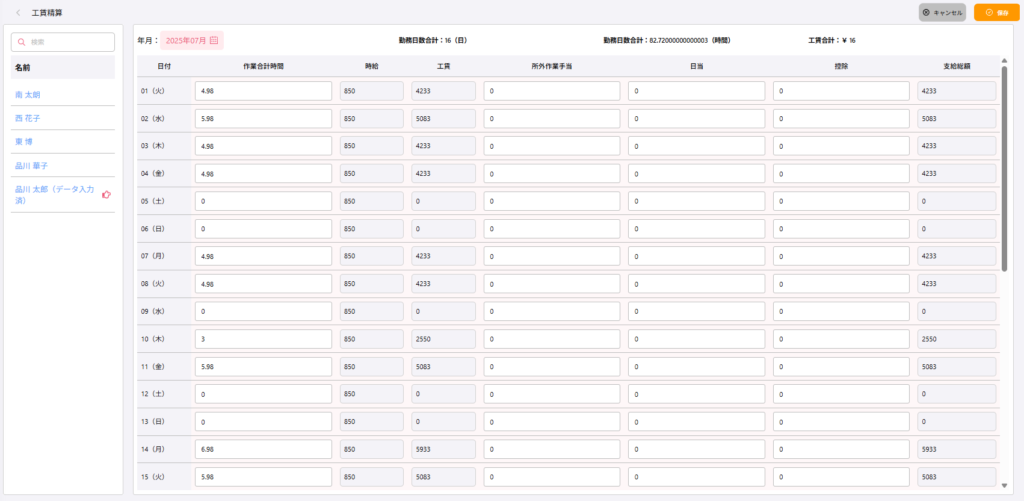
Task: Save with the orange 保存 button
Action: [x=997, y=12]
